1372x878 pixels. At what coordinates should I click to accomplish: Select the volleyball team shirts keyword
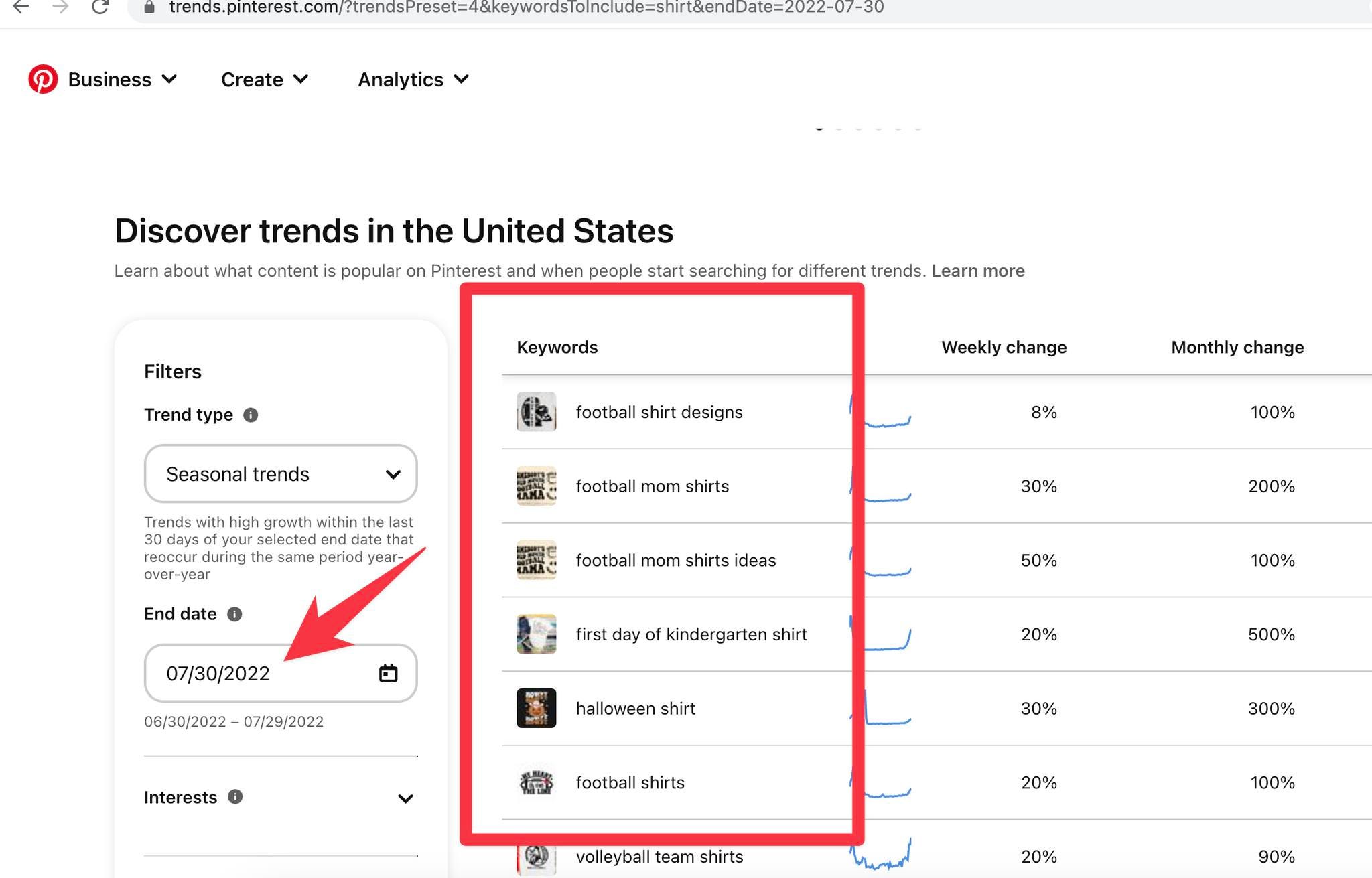tap(660, 857)
